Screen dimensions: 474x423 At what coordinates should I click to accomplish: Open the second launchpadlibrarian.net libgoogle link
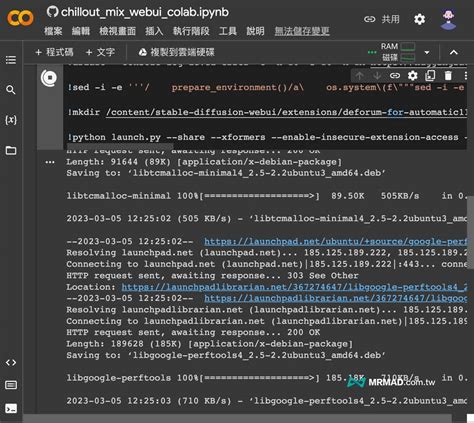coord(335,298)
